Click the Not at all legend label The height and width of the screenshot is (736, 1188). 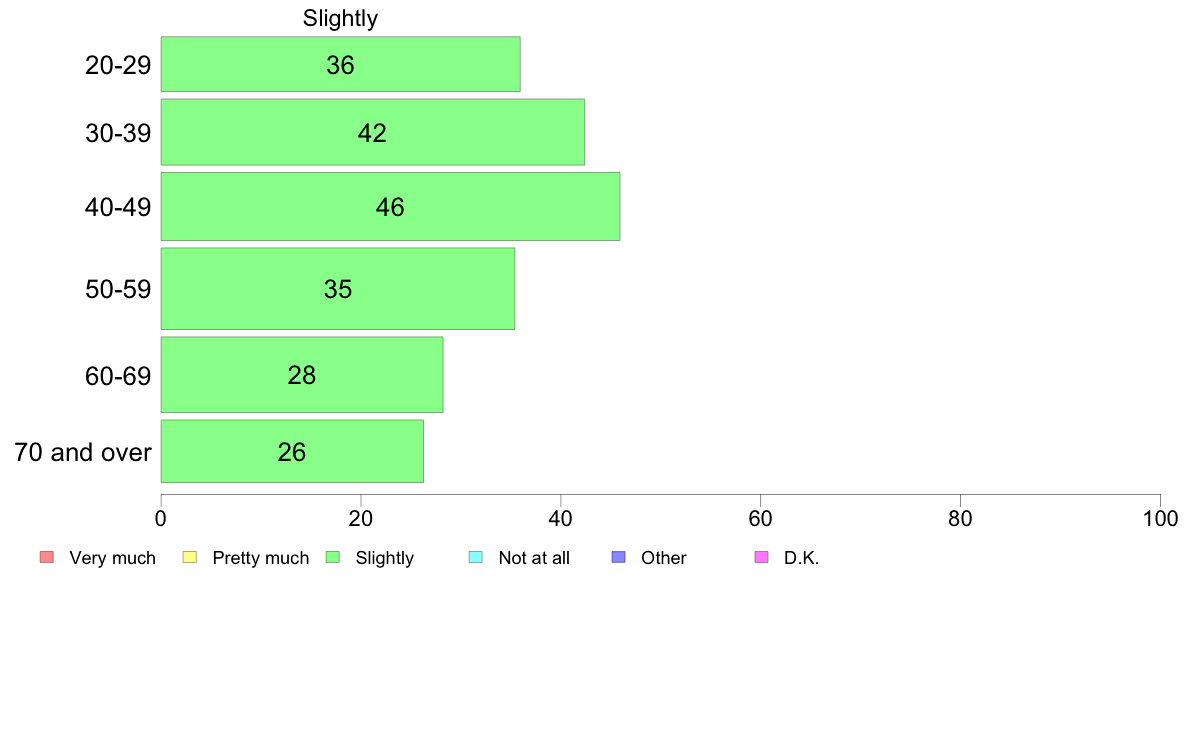(534, 558)
